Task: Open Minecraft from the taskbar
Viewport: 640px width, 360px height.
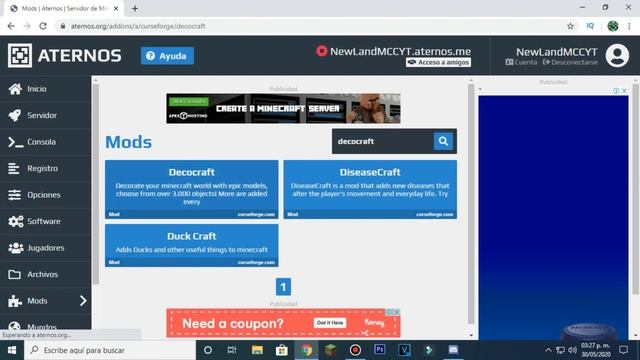Action: point(331,350)
